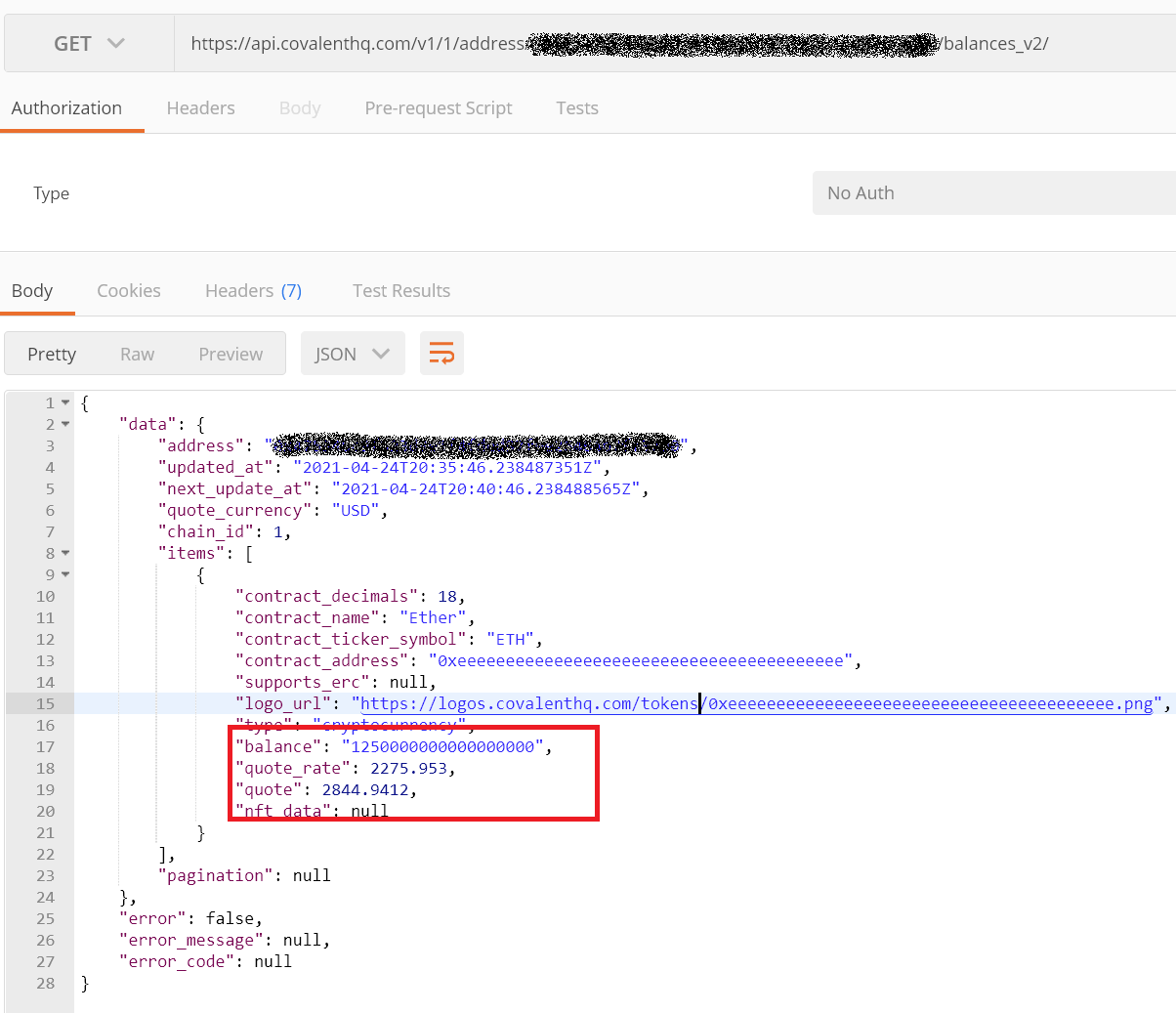The height and width of the screenshot is (1013, 1176).
Task: Click the contract_address 0xeeee value
Action: tap(640, 660)
